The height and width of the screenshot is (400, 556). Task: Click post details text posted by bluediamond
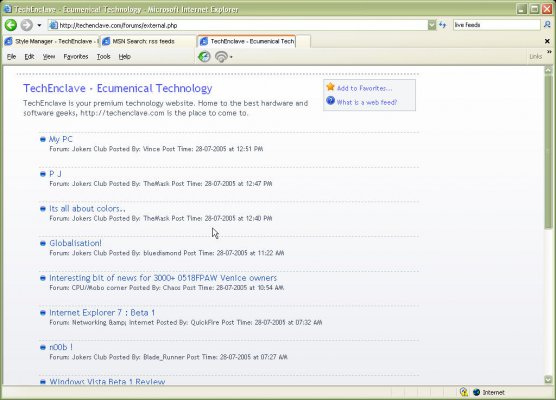(167, 253)
